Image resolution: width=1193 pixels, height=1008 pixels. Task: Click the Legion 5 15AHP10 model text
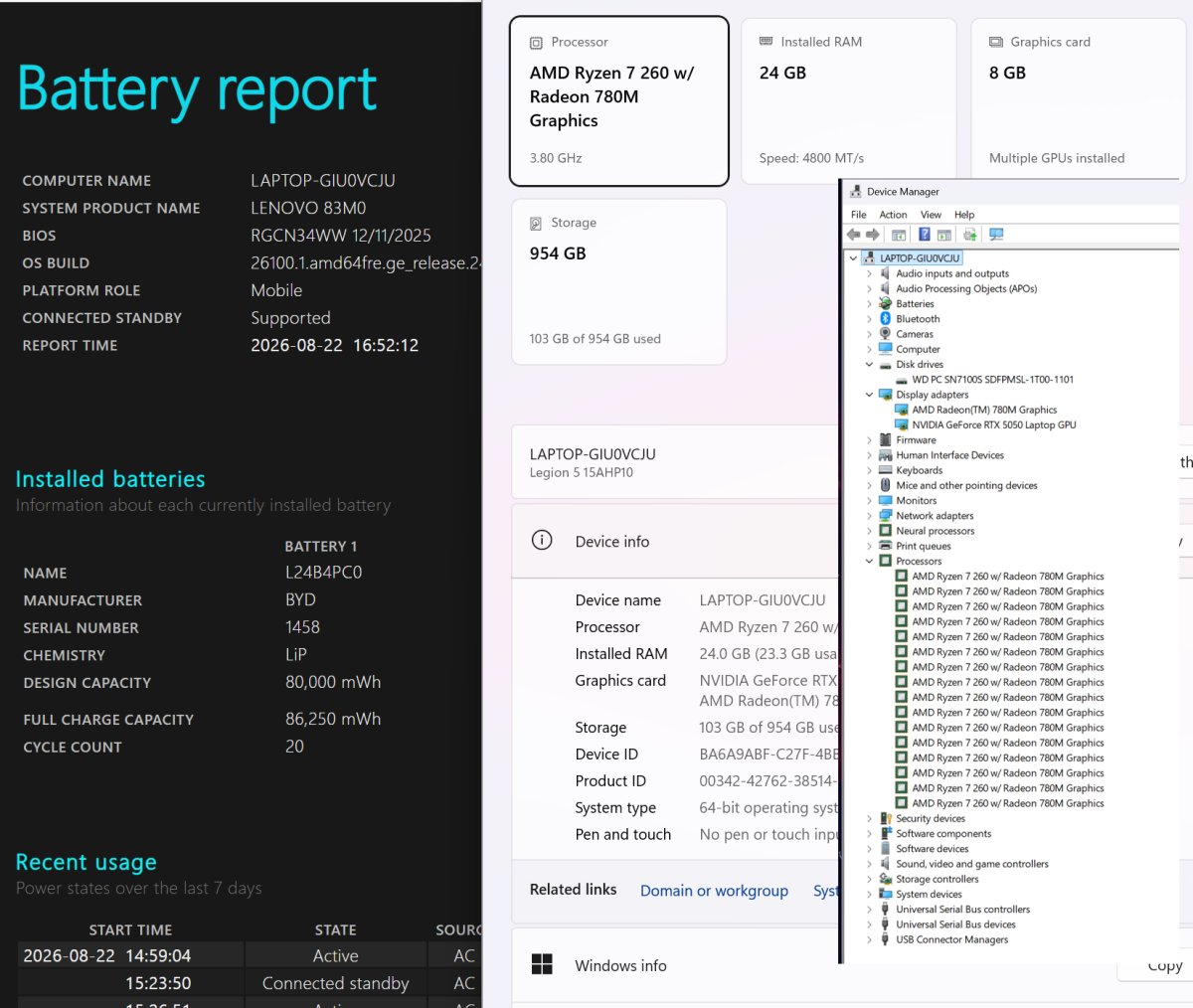point(581,473)
